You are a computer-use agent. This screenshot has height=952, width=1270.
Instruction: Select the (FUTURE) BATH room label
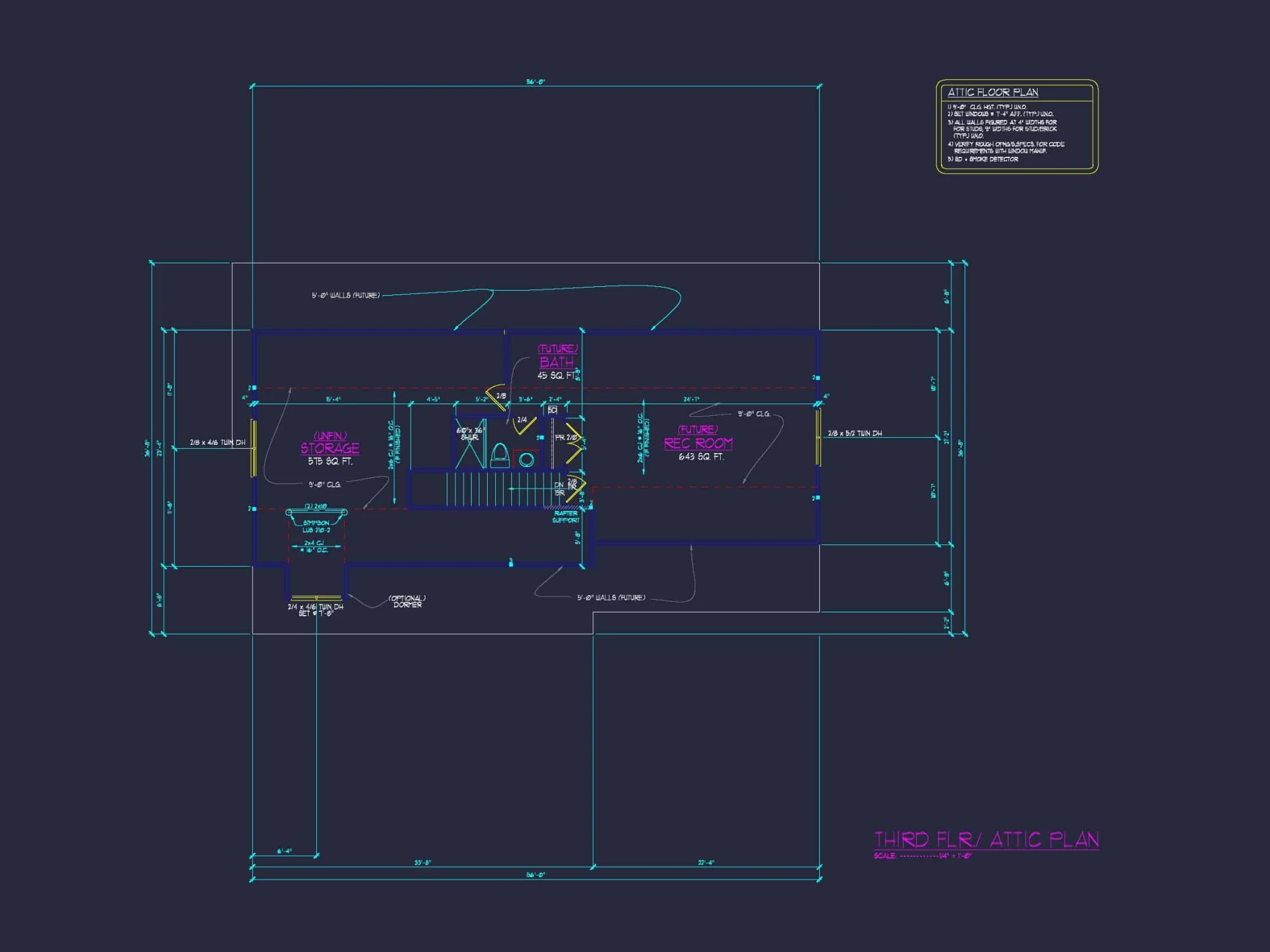tap(556, 362)
